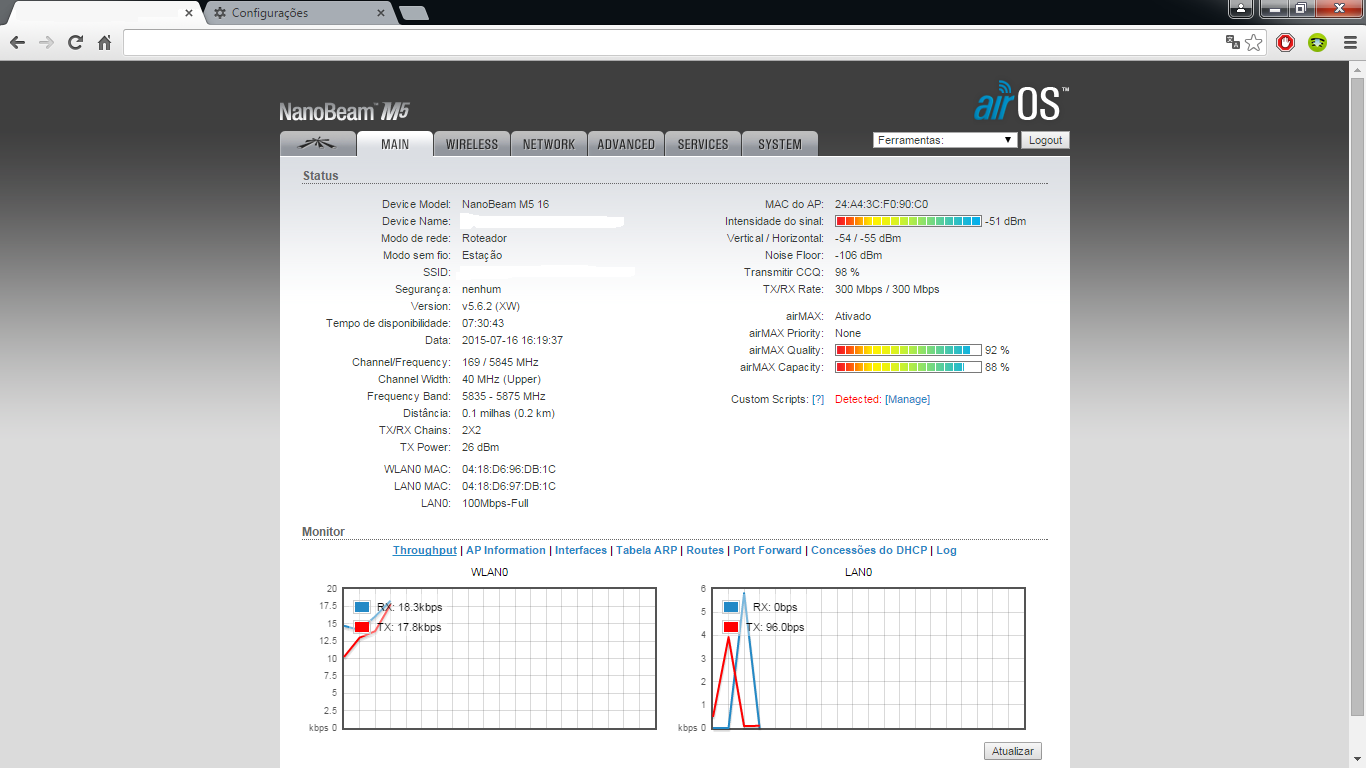Click the Noise Floor value -106 dBm

tap(858, 255)
